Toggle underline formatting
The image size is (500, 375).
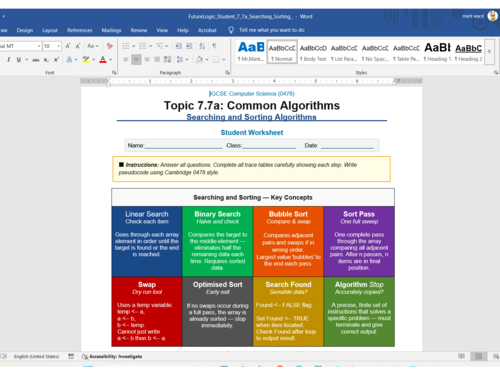19,60
